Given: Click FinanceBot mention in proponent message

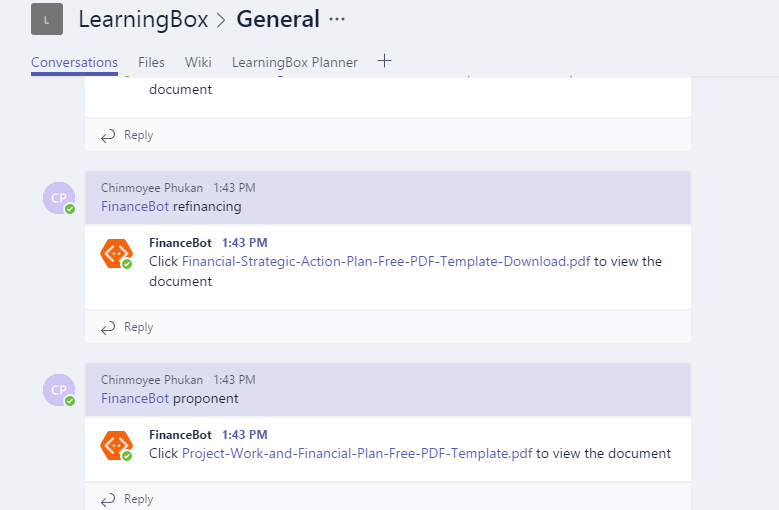Looking at the screenshot, I should (x=135, y=398).
